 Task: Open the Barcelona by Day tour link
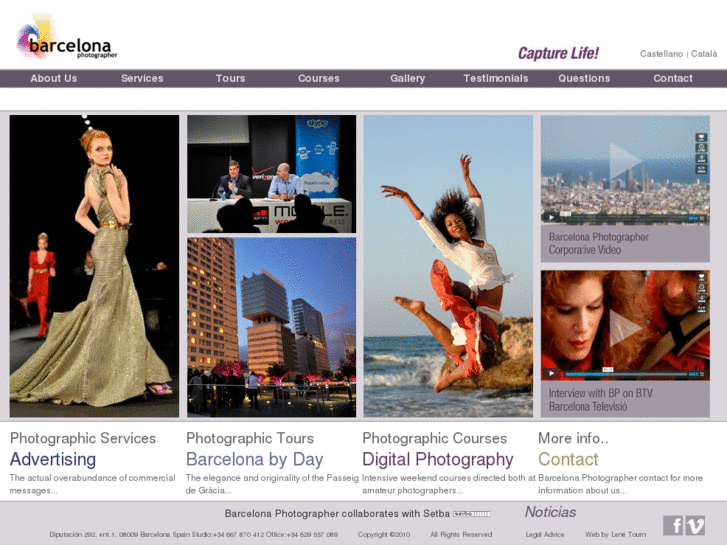point(255,459)
